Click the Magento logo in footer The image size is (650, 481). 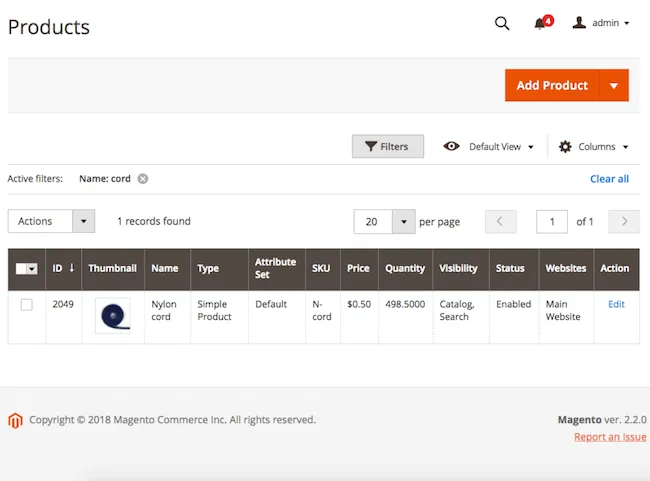[15, 420]
